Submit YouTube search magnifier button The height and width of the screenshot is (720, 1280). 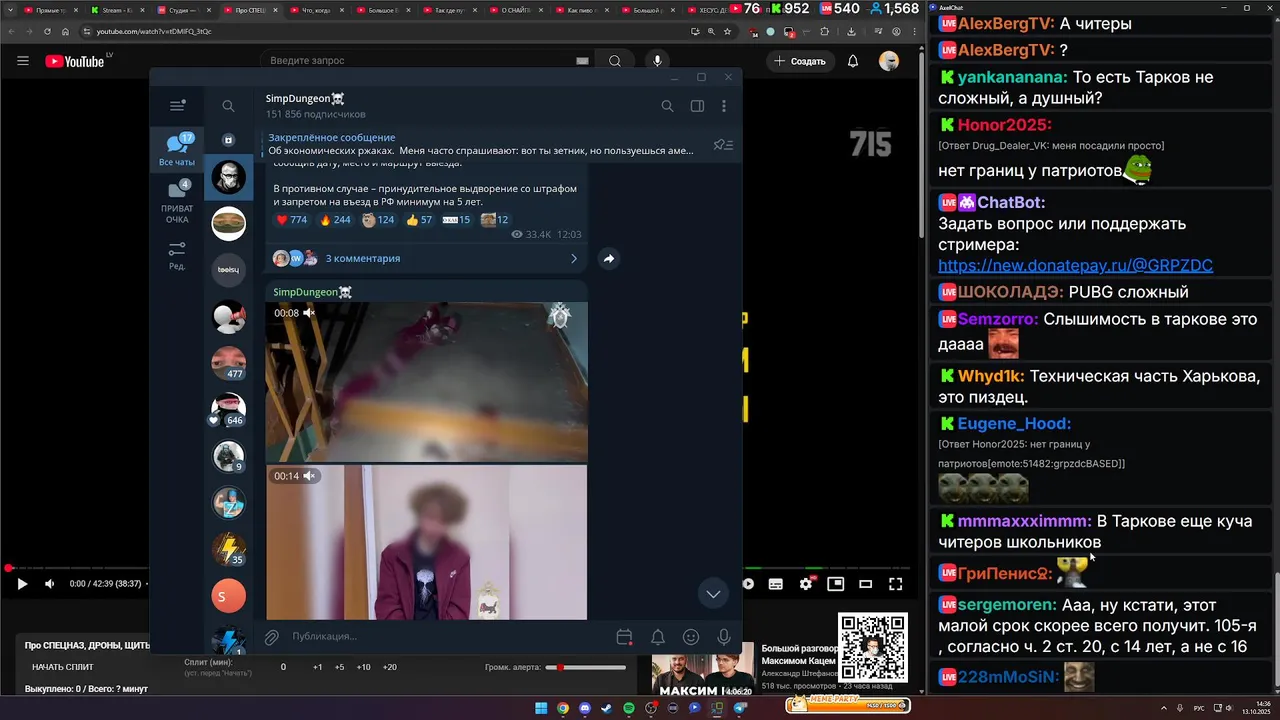(615, 61)
